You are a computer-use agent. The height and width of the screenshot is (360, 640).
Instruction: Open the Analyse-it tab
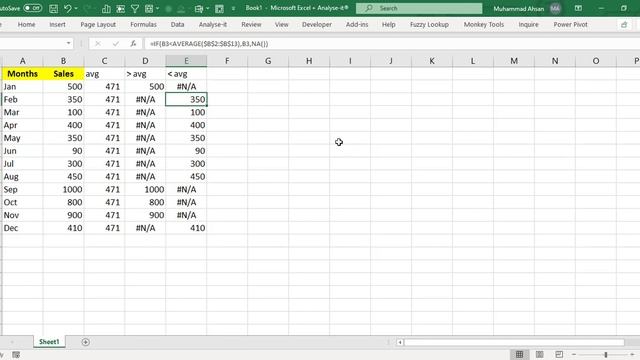tap(213, 24)
